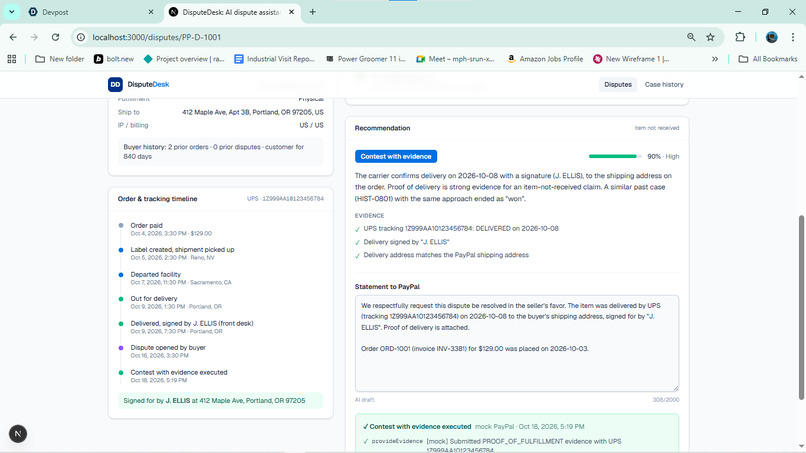Click the DisputeDesk DD logo
Image resolution: width=806 pixels, height=453 pixels.
click(x=115, y=84)
